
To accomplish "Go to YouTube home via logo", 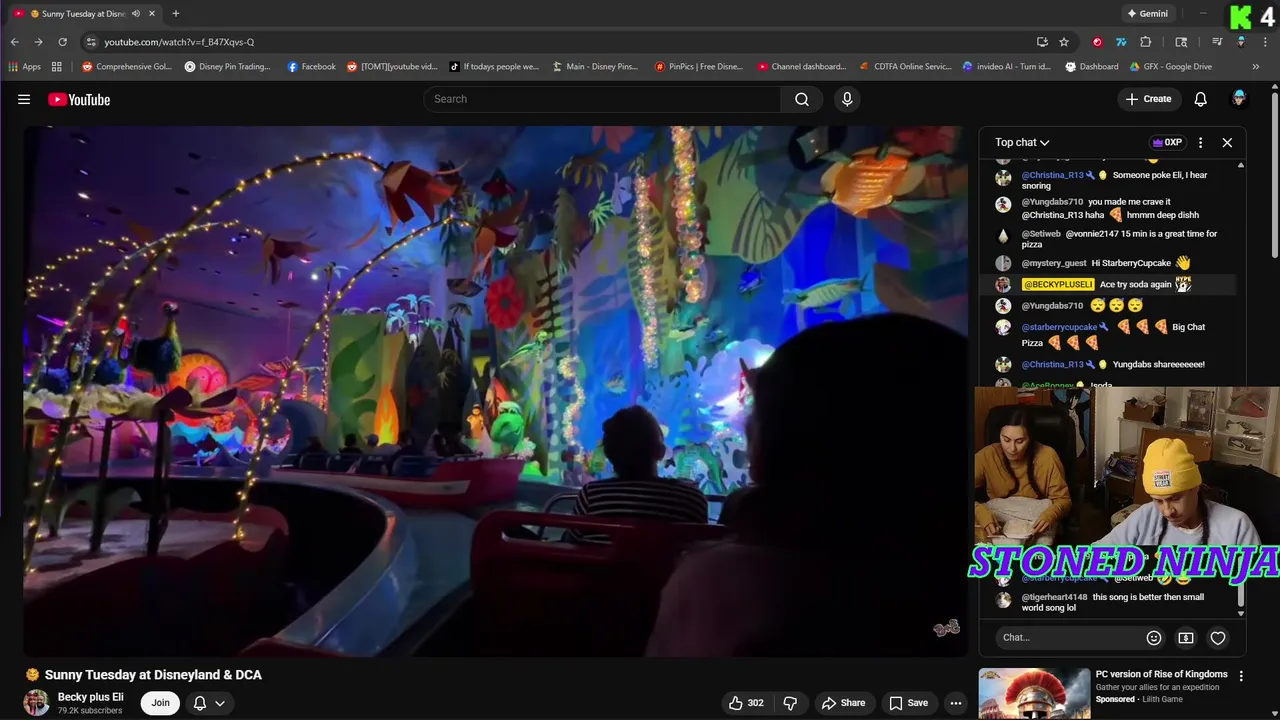I will tap(79, 99).
